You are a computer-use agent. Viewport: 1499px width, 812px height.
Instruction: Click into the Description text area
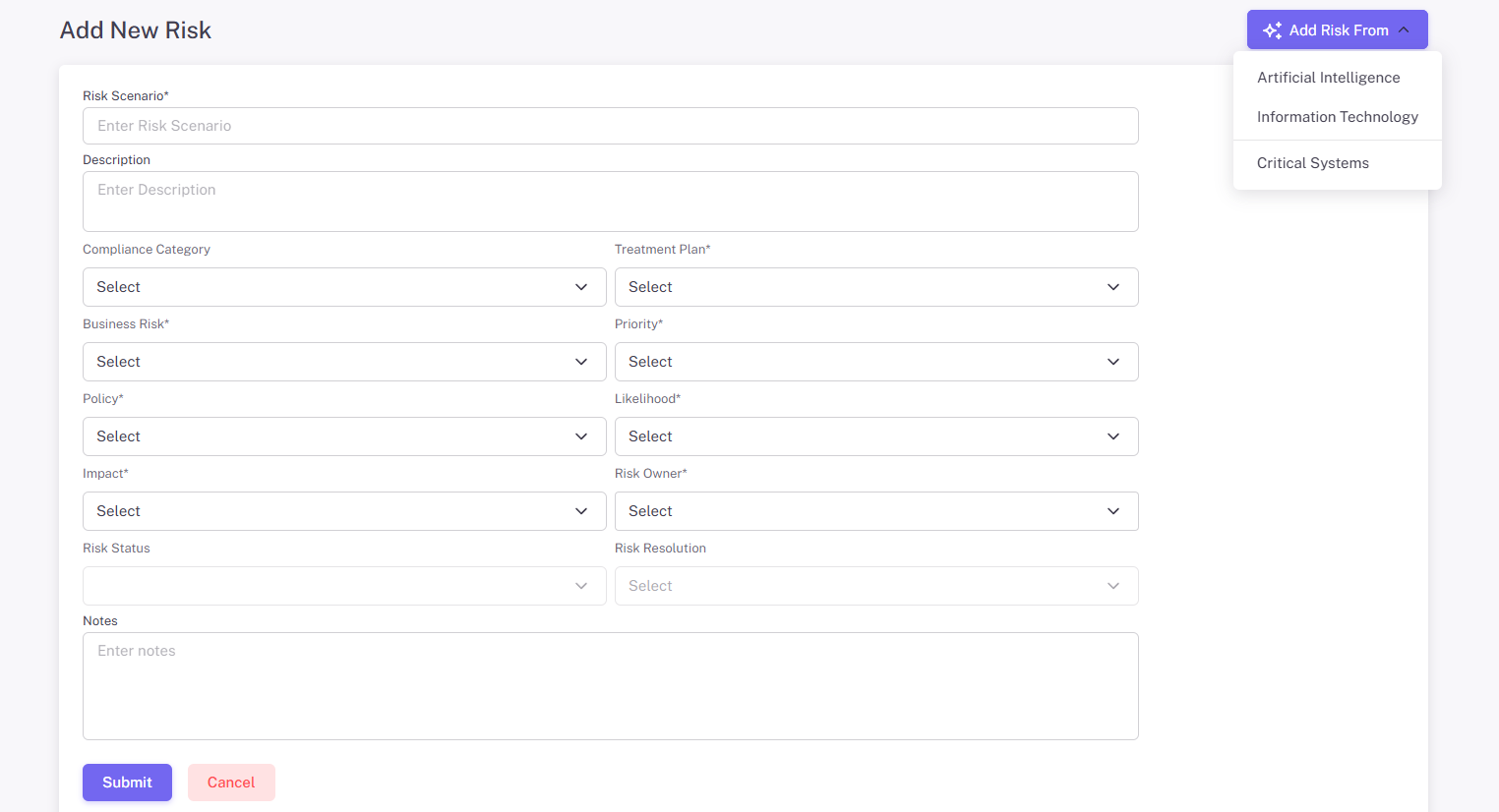[x=610, y=202]
